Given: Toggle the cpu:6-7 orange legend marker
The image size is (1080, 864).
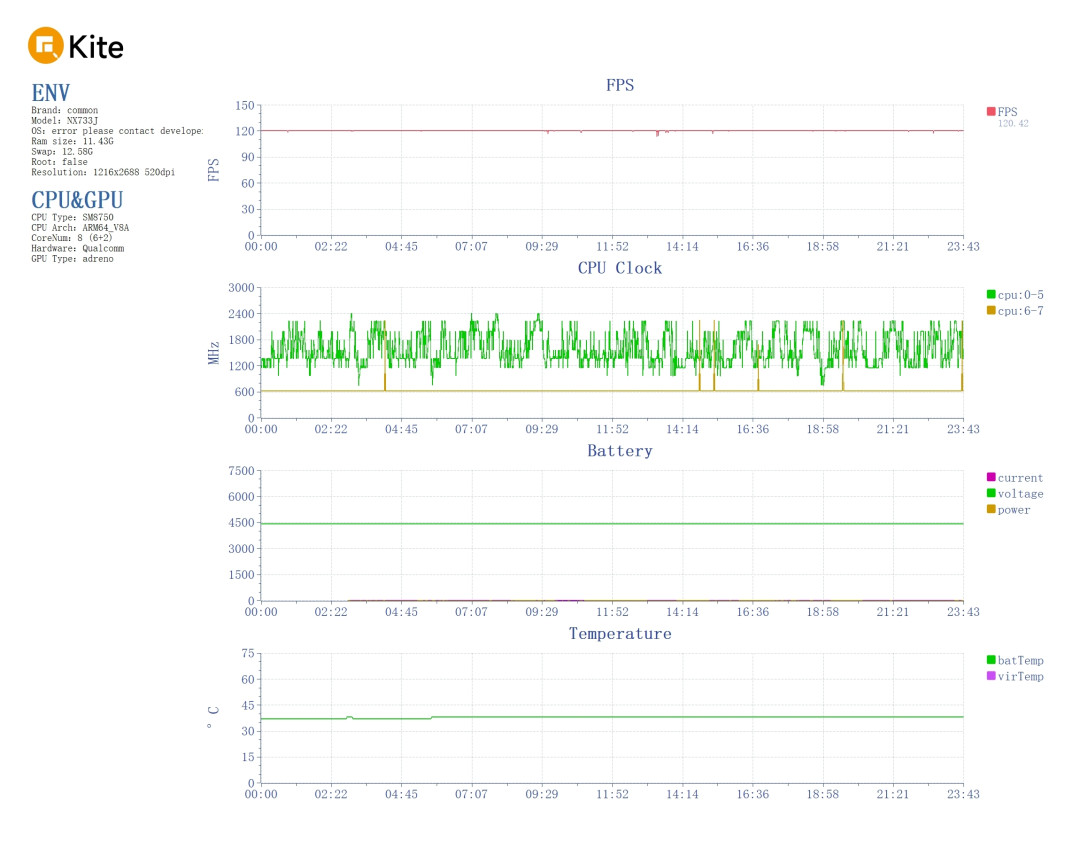Looking at the screenshot, I should [990, 311].
